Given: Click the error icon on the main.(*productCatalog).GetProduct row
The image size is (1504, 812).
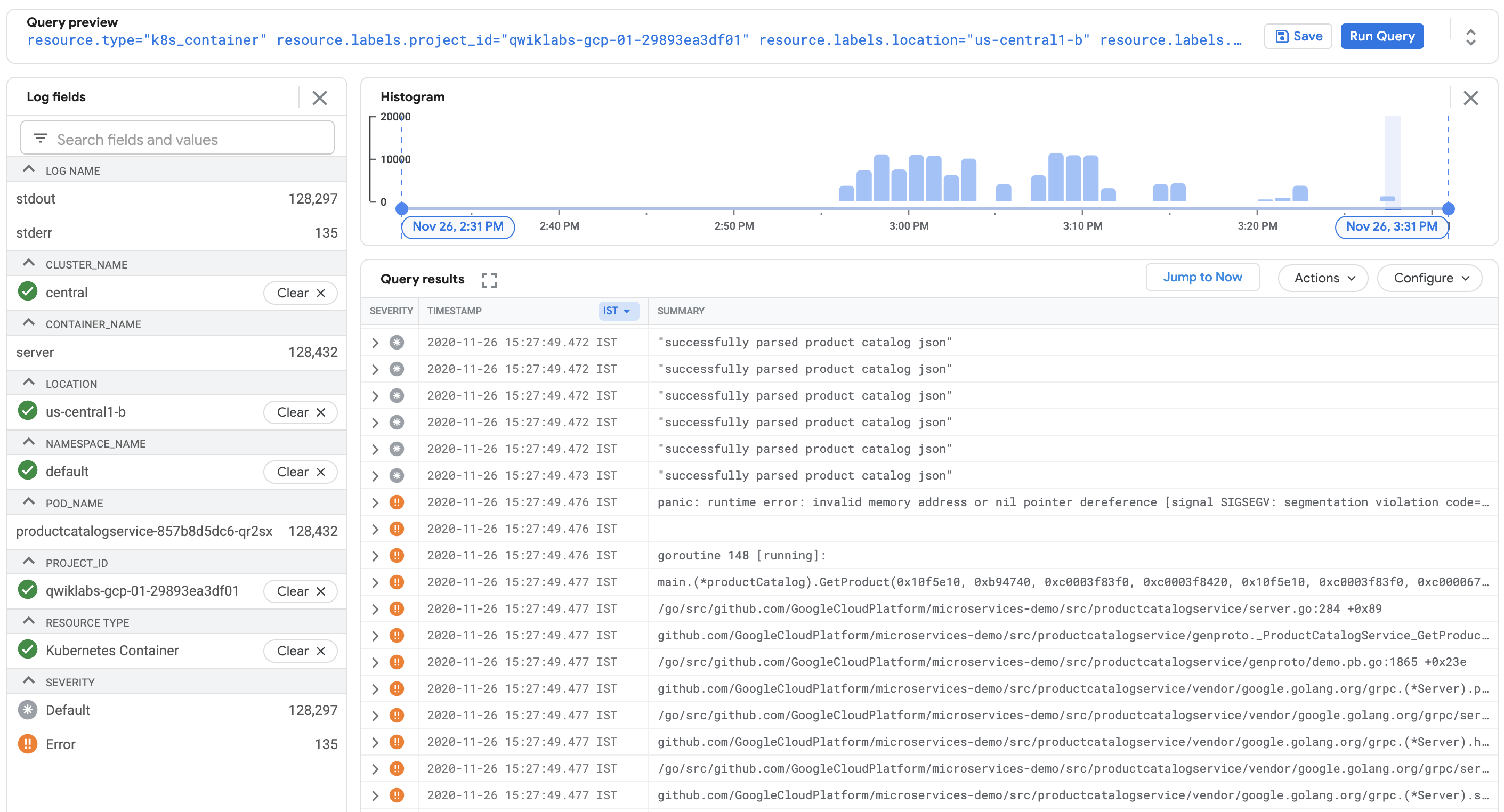Looking at the screenshot, I should click(x=397, y=582).
